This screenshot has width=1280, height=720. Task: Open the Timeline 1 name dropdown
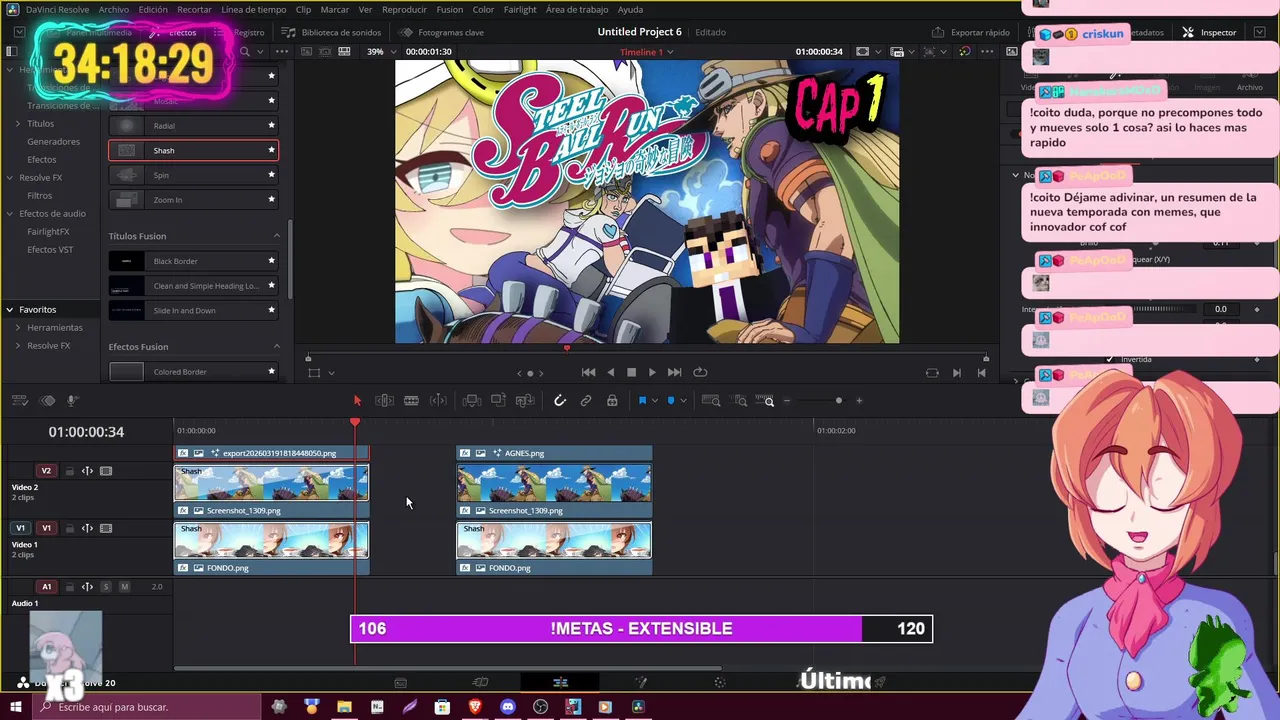[x=647, y=51]
